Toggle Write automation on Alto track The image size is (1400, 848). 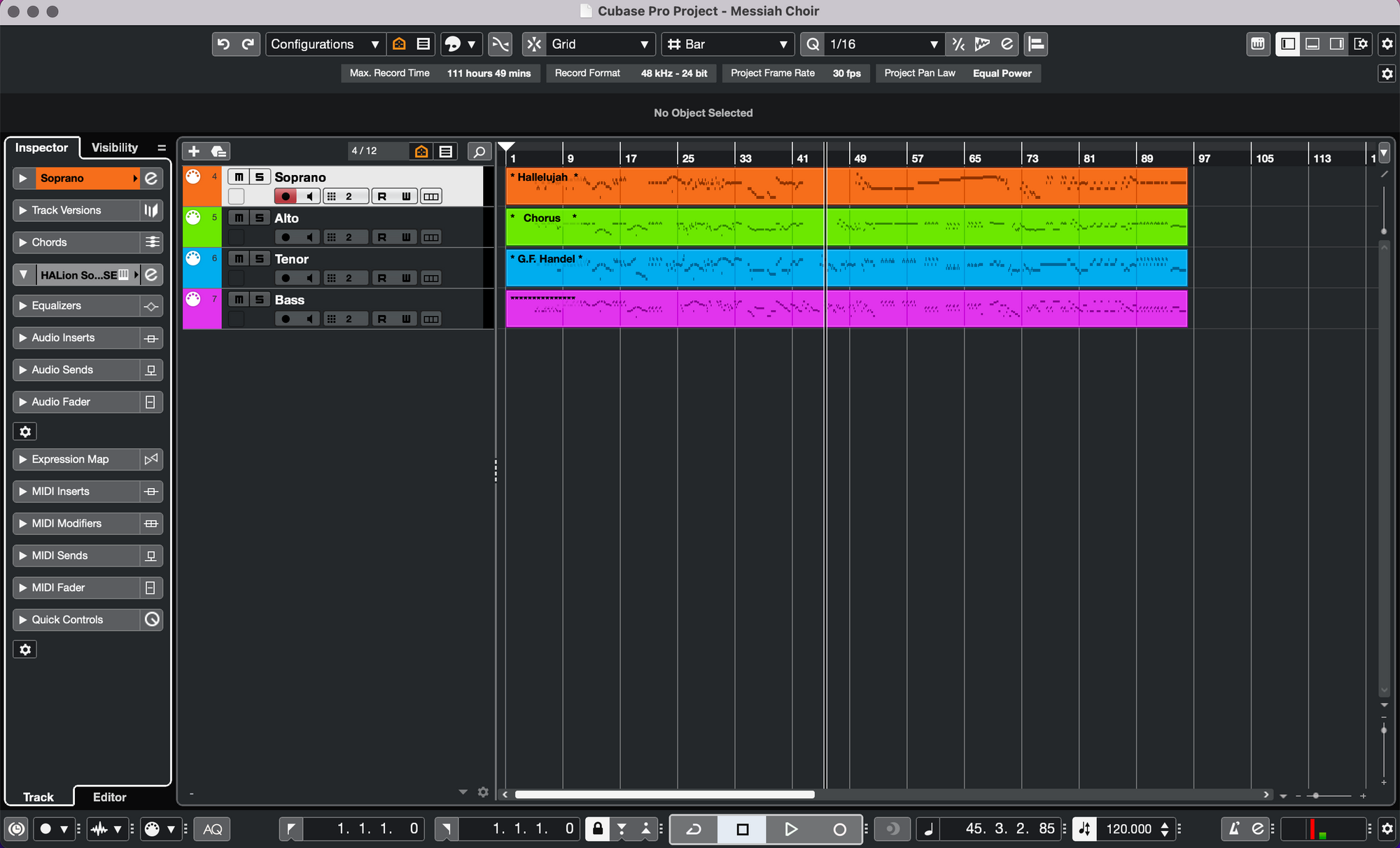(406, 237)
